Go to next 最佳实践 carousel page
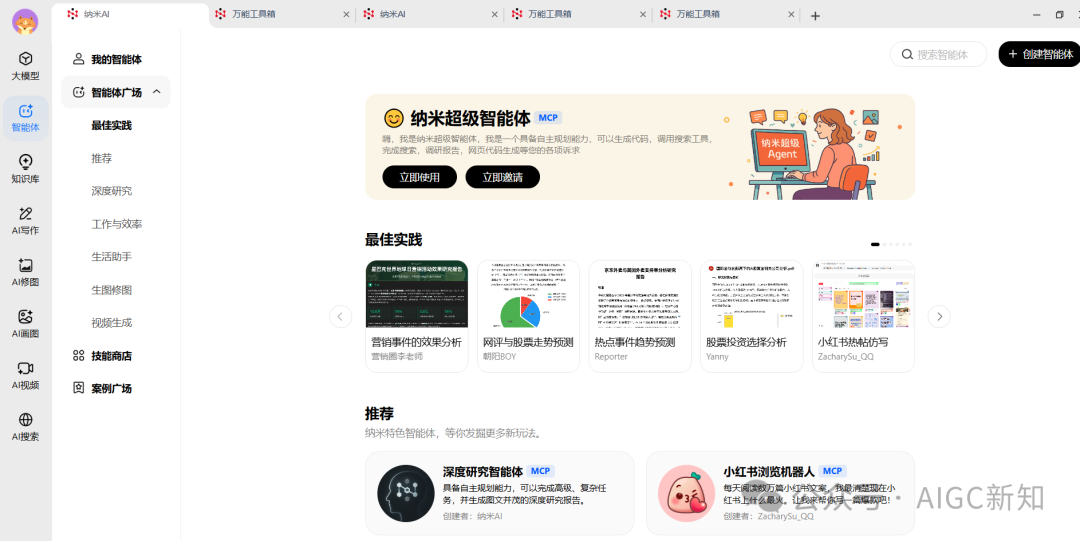Viewport: 1080px width, 541px height. (x=939, y=316)
